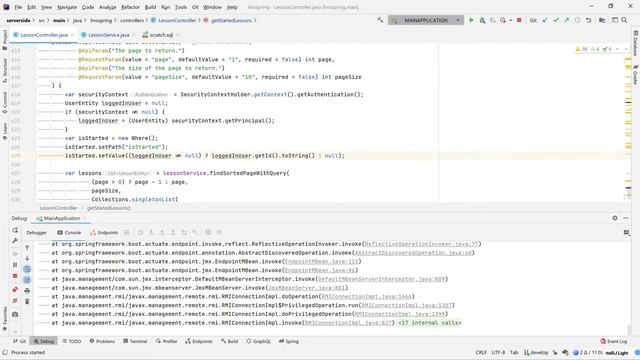Open TODO tool window

[71, 341]
